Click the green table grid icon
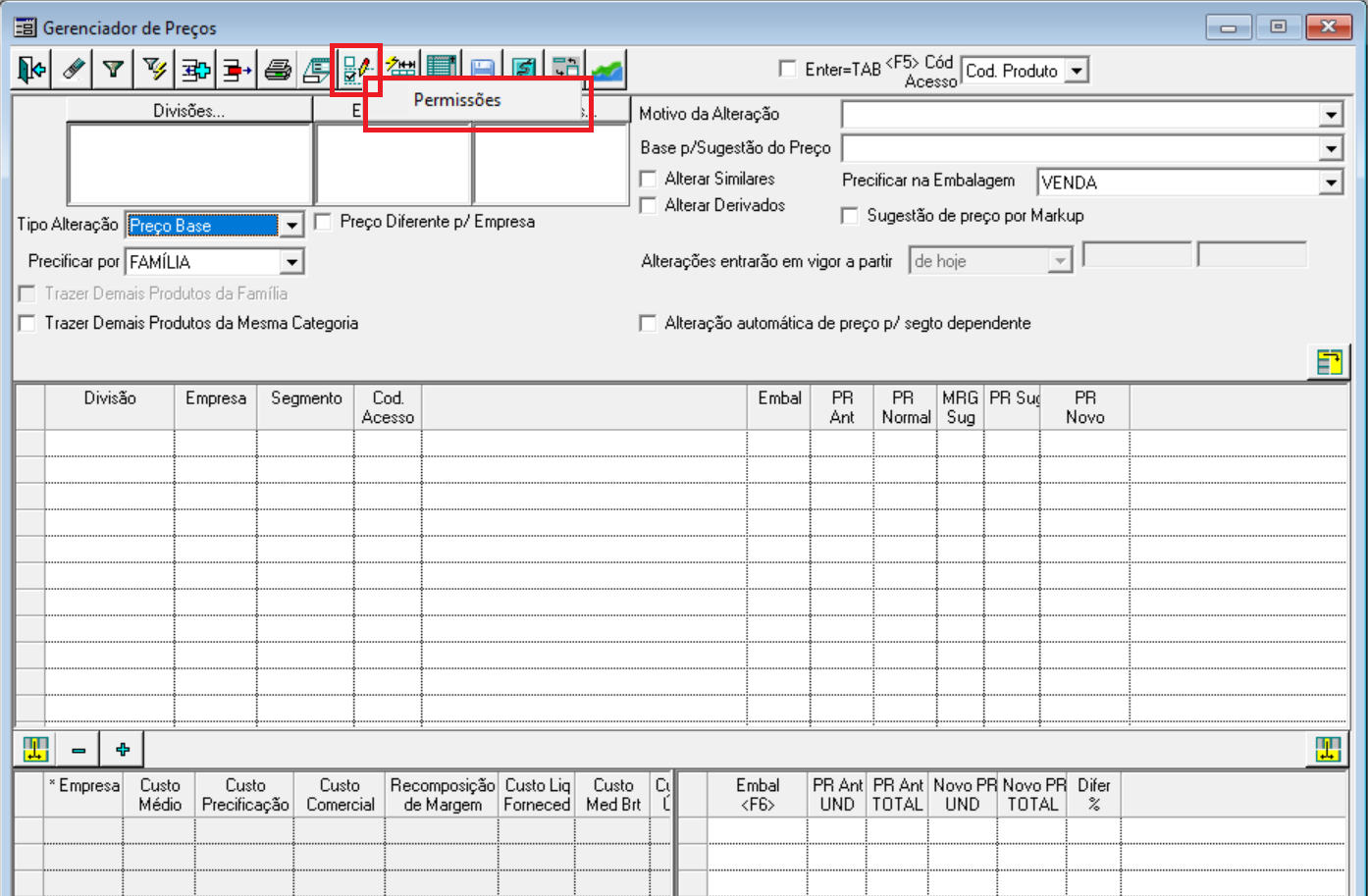This screenshot has width=1368, height=896. (x=442, y=67)
